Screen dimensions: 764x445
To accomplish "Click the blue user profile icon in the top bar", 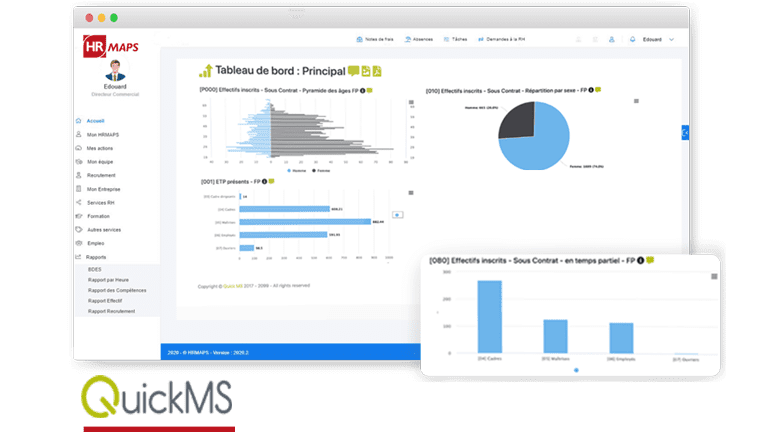I will [x=611, y=39].
